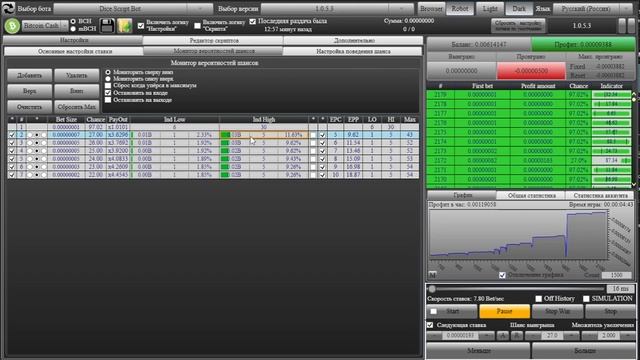
Task: Click the green Bitcoin Cash coin logo
Action: [12, 26]
